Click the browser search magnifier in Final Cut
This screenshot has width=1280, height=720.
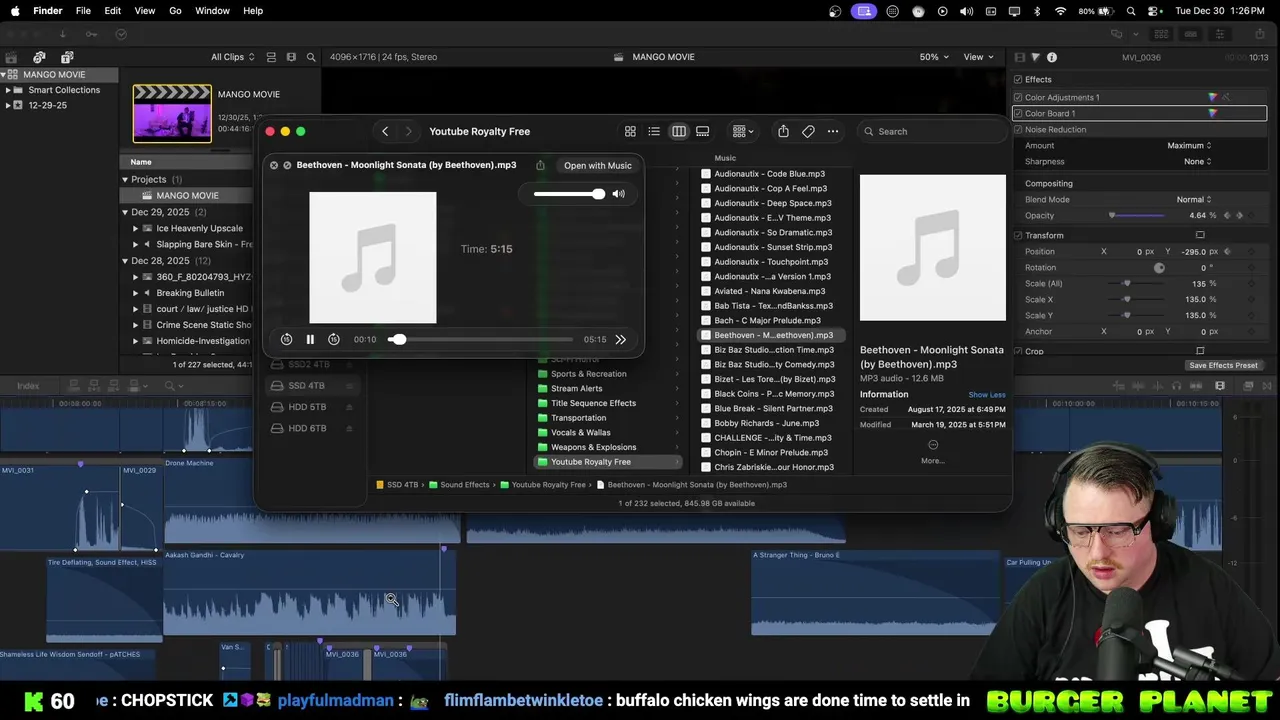(311, 57)
